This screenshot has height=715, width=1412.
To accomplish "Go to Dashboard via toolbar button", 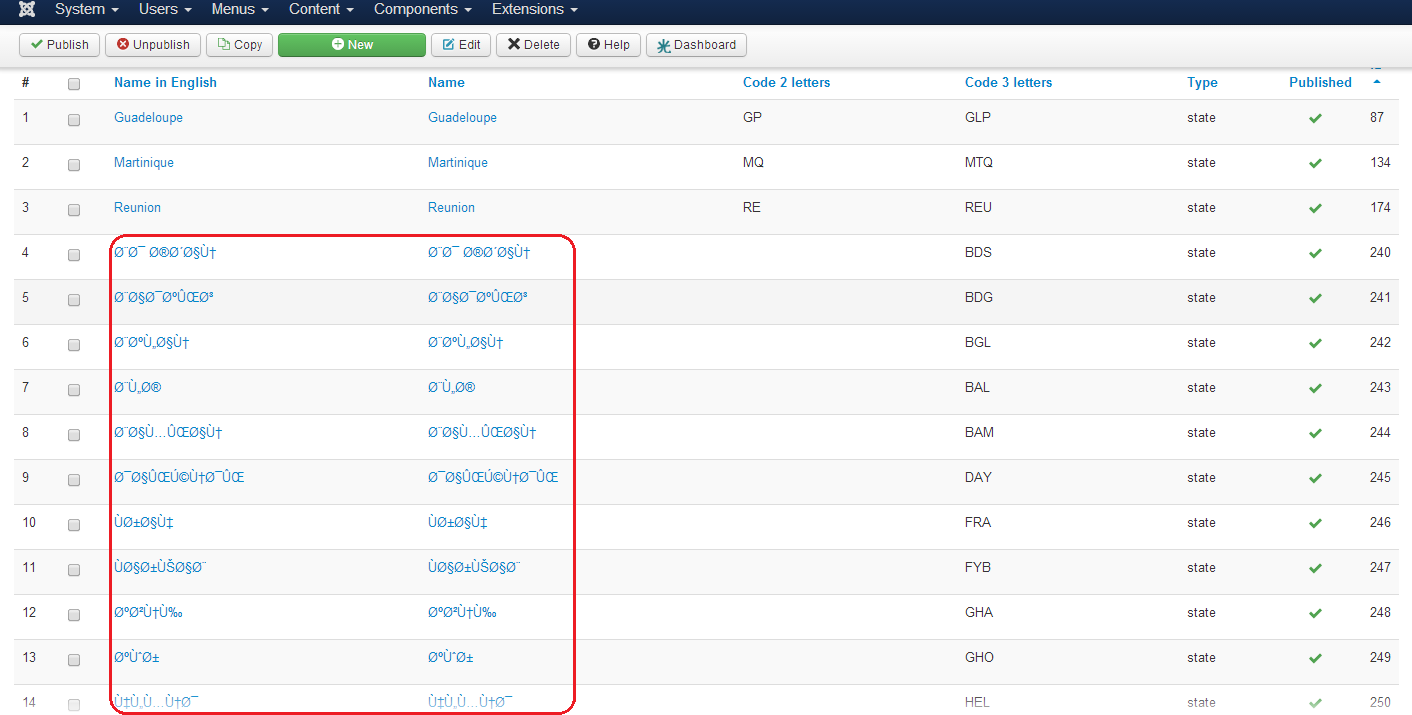I will coord(696,45).
